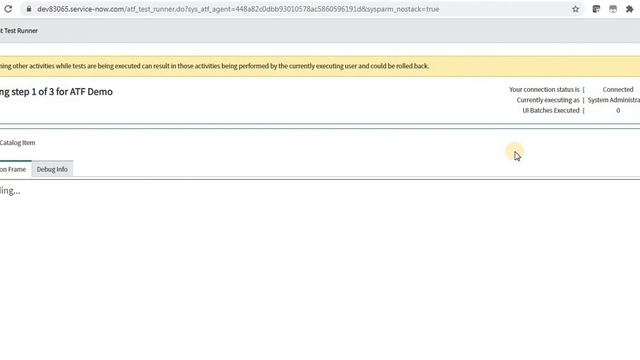The image size is (640, 360).
Task: Bookmark this page with the star icon
Action: click(x=576, y=9)
